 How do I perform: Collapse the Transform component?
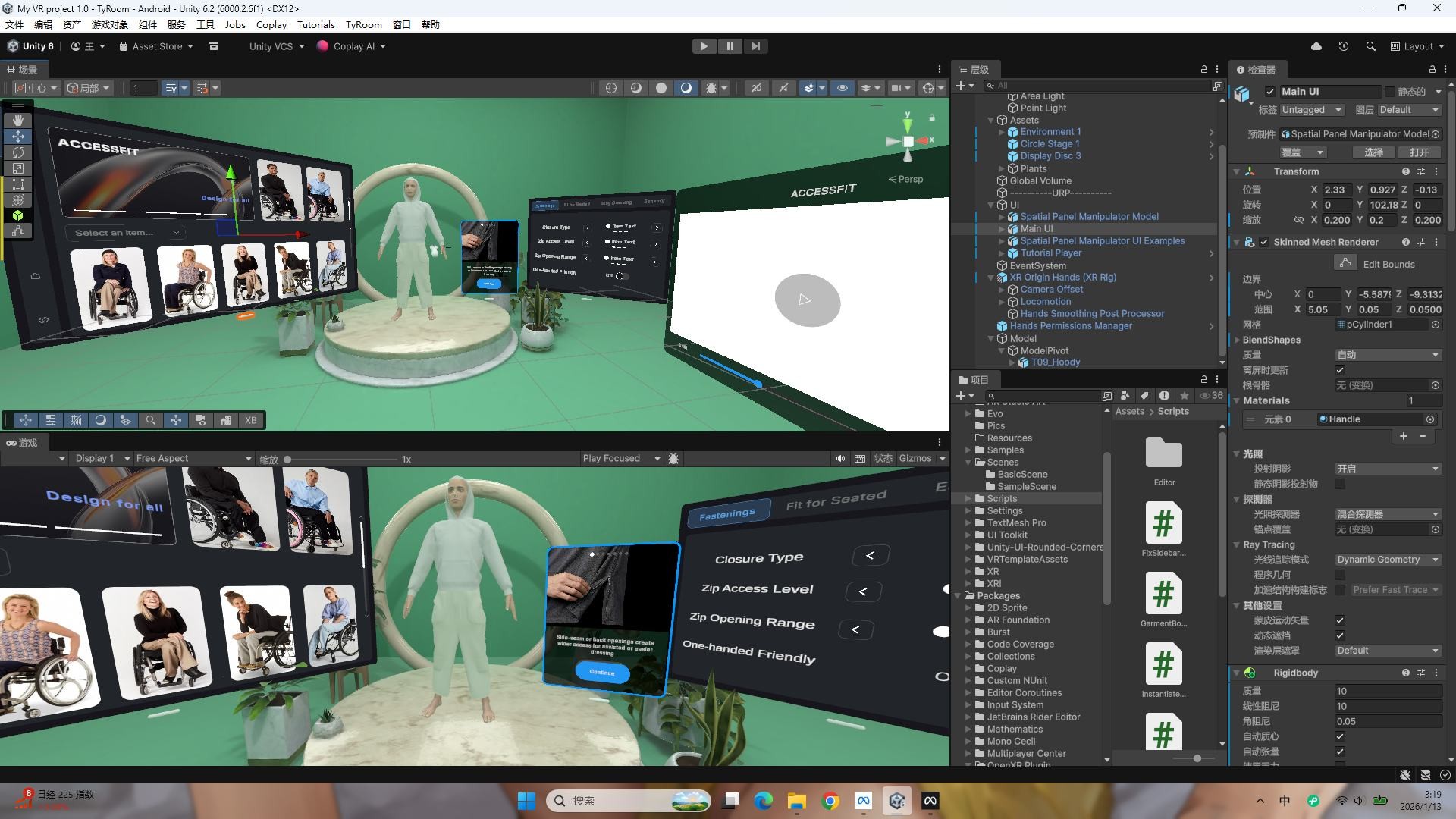tap(1237, 172)
